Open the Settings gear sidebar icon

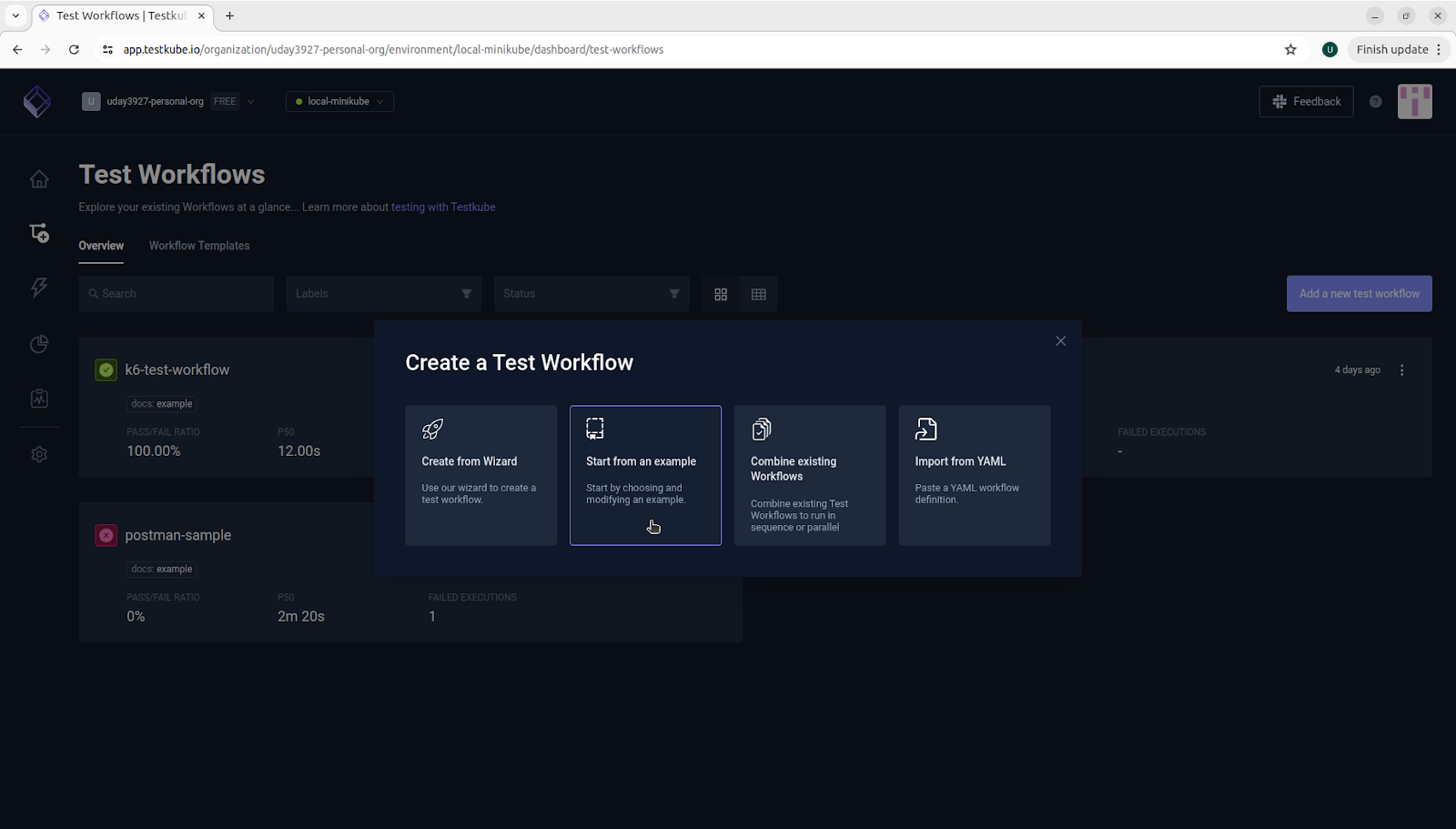(39, 454)
